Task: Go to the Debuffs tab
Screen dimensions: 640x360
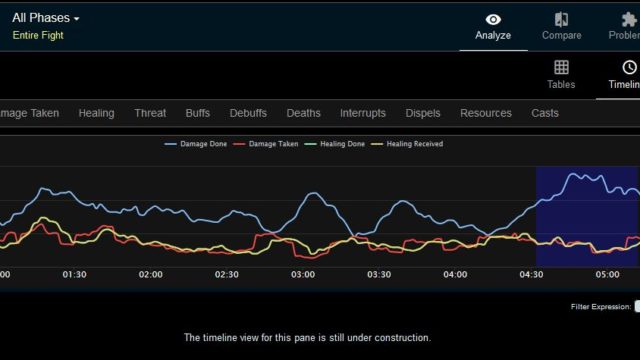Action: [x=248, y=113]
